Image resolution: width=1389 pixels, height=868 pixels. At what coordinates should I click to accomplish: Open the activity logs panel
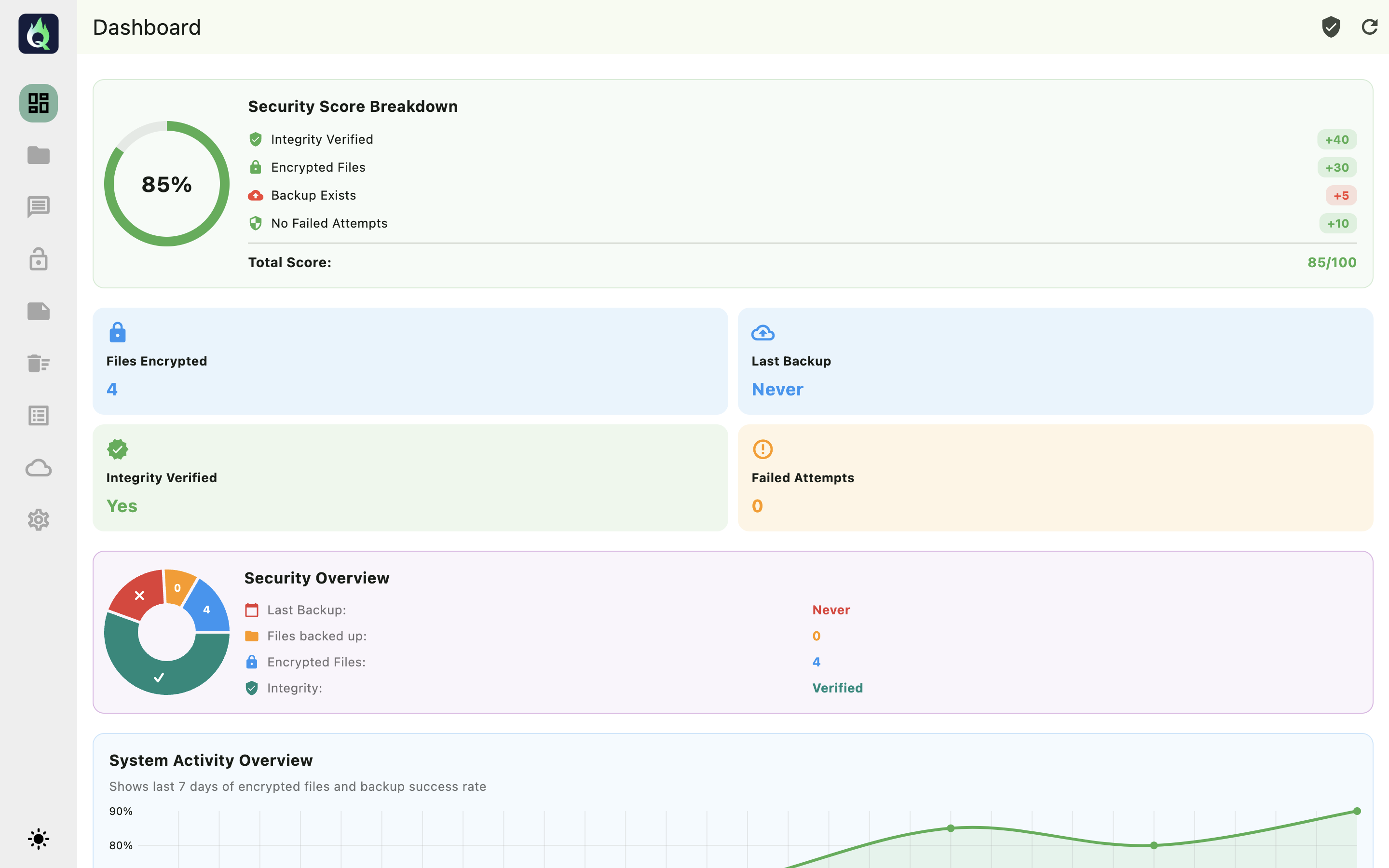39,415
